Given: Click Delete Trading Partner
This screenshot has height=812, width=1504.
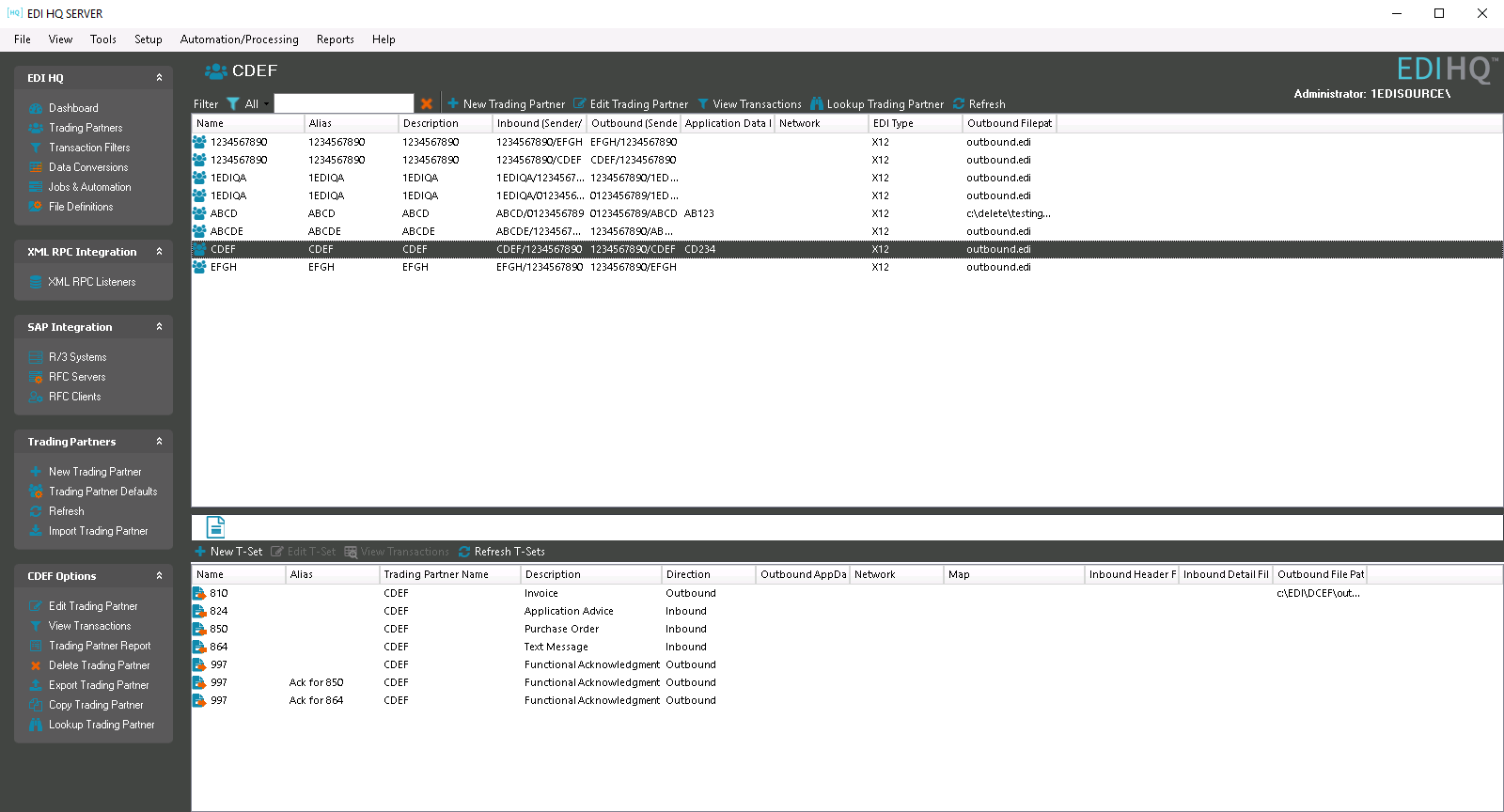Looking at the screenshot, I should (100, 665).
